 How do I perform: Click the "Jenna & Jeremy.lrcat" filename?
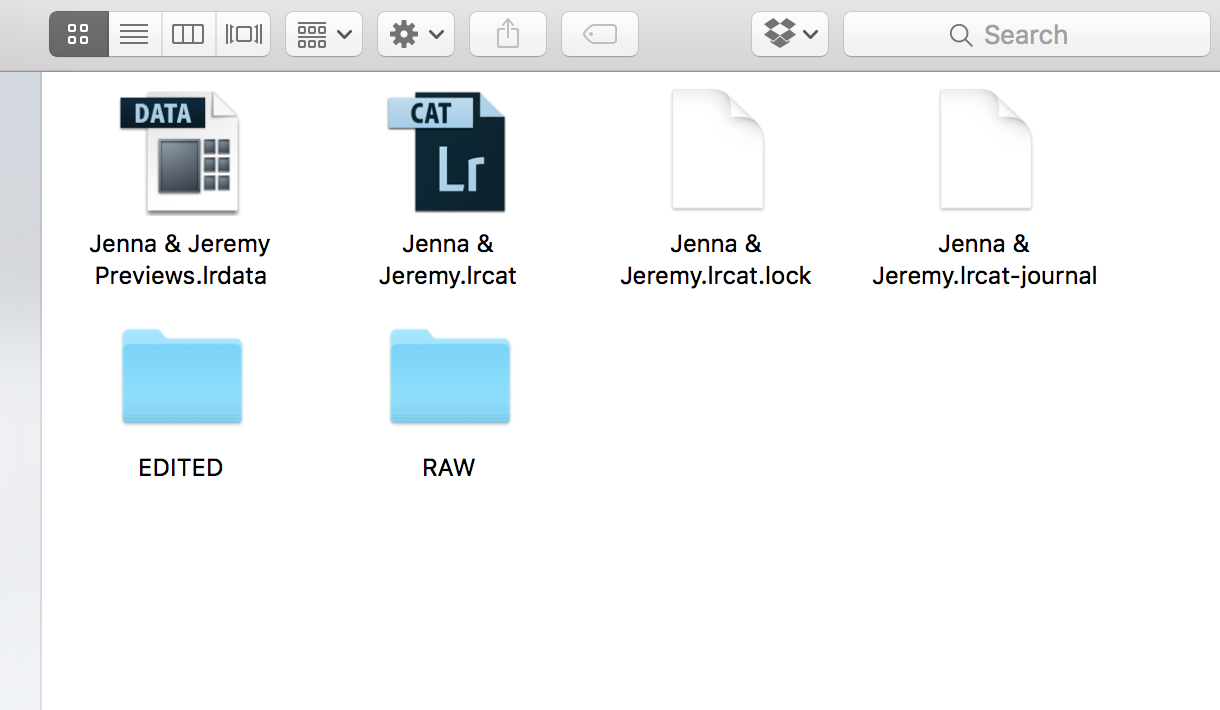(448, 260)
